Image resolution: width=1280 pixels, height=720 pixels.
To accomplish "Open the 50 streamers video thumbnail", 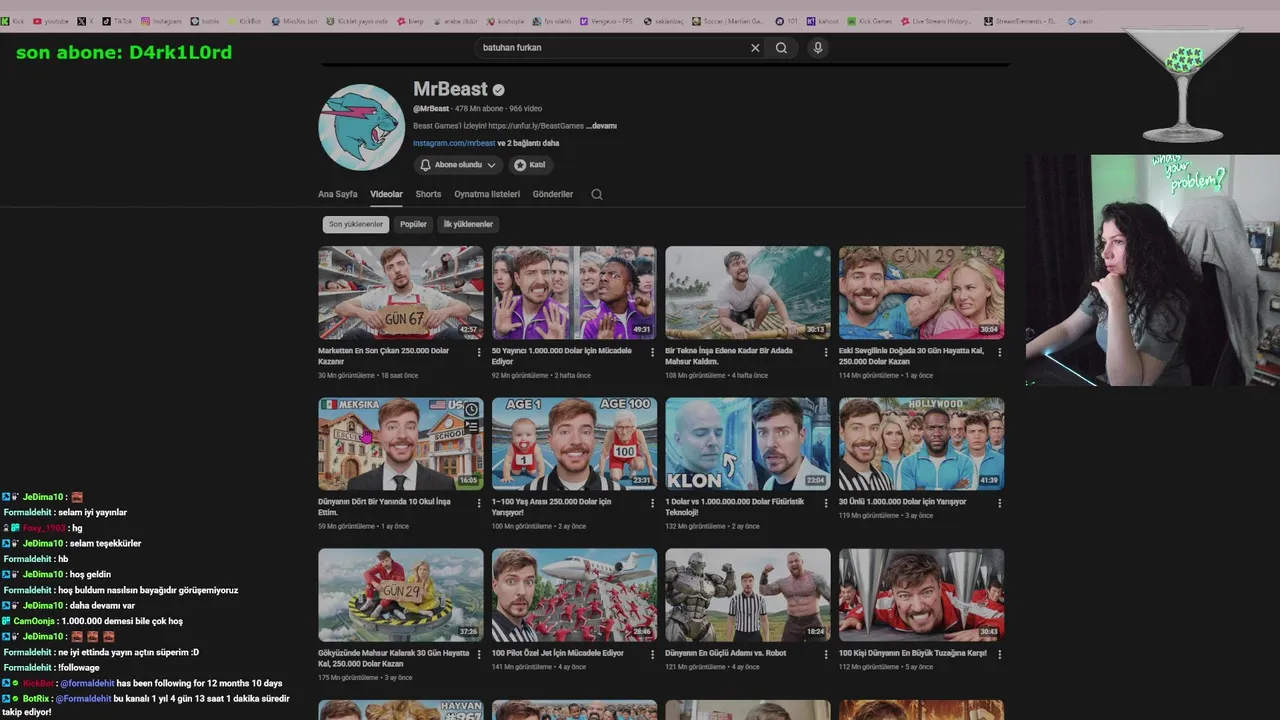I will 574,292.
